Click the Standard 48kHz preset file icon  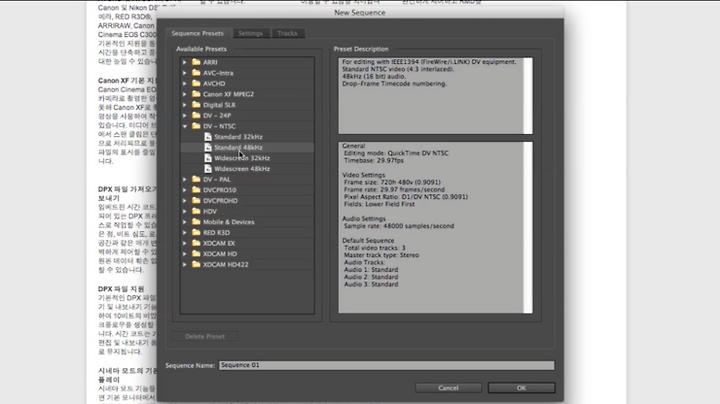(208, 147)
